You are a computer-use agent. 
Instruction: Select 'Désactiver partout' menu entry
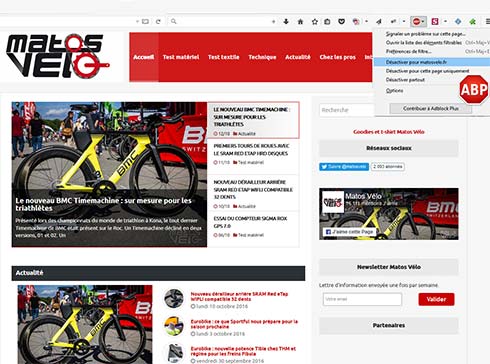(405, 80)
